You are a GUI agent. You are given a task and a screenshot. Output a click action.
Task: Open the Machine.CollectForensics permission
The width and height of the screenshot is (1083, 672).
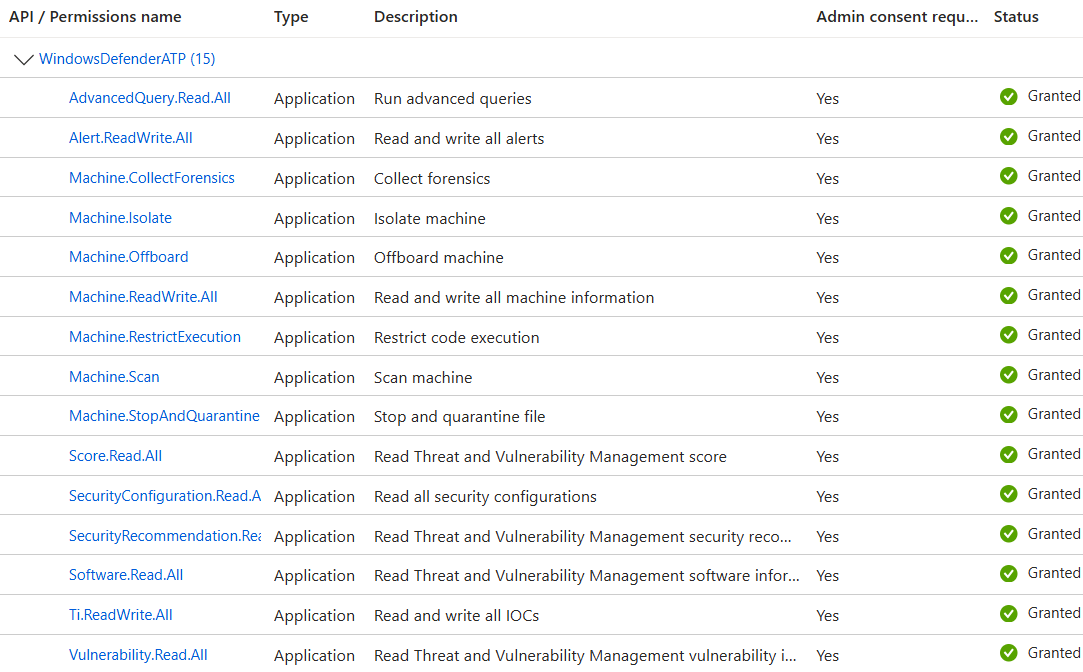[152, 178]
